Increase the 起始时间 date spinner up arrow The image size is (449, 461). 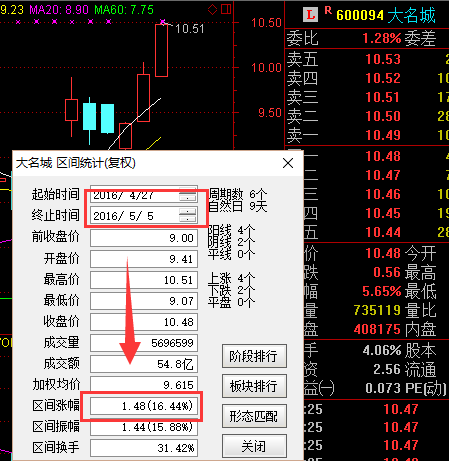tap(188, 191)
